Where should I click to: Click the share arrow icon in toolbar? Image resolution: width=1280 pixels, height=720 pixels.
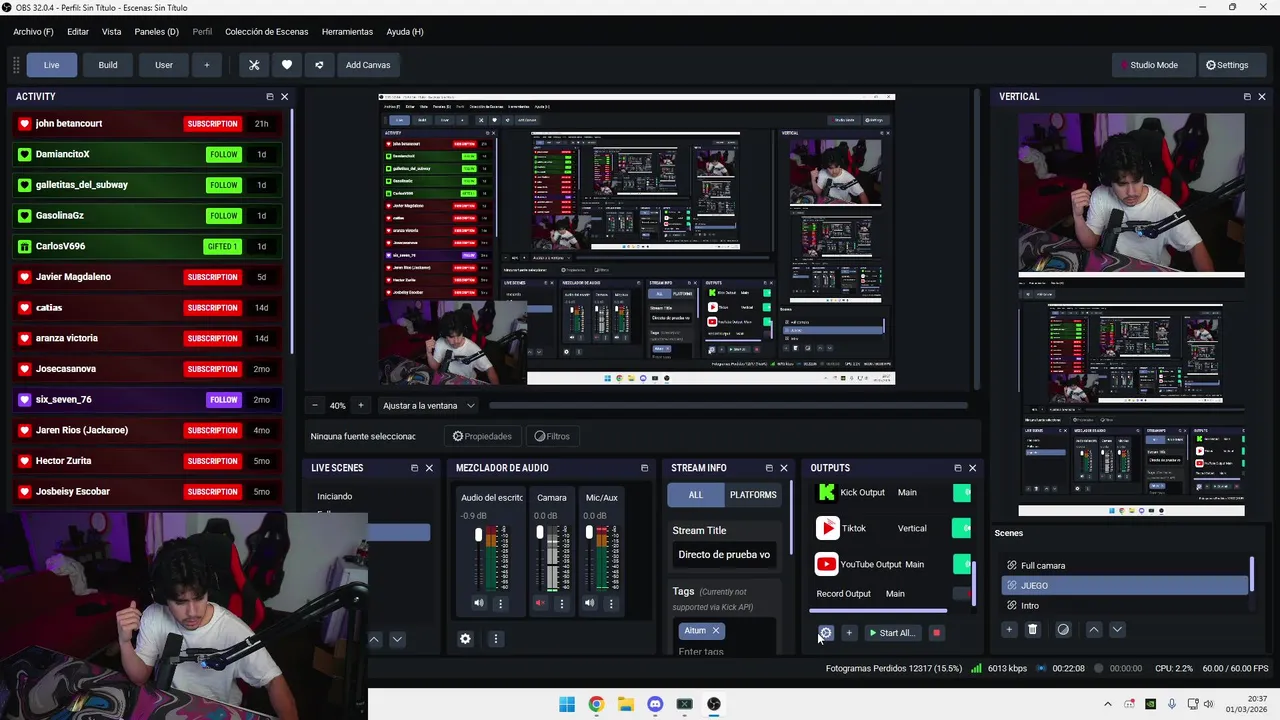[x=319, y=65]
